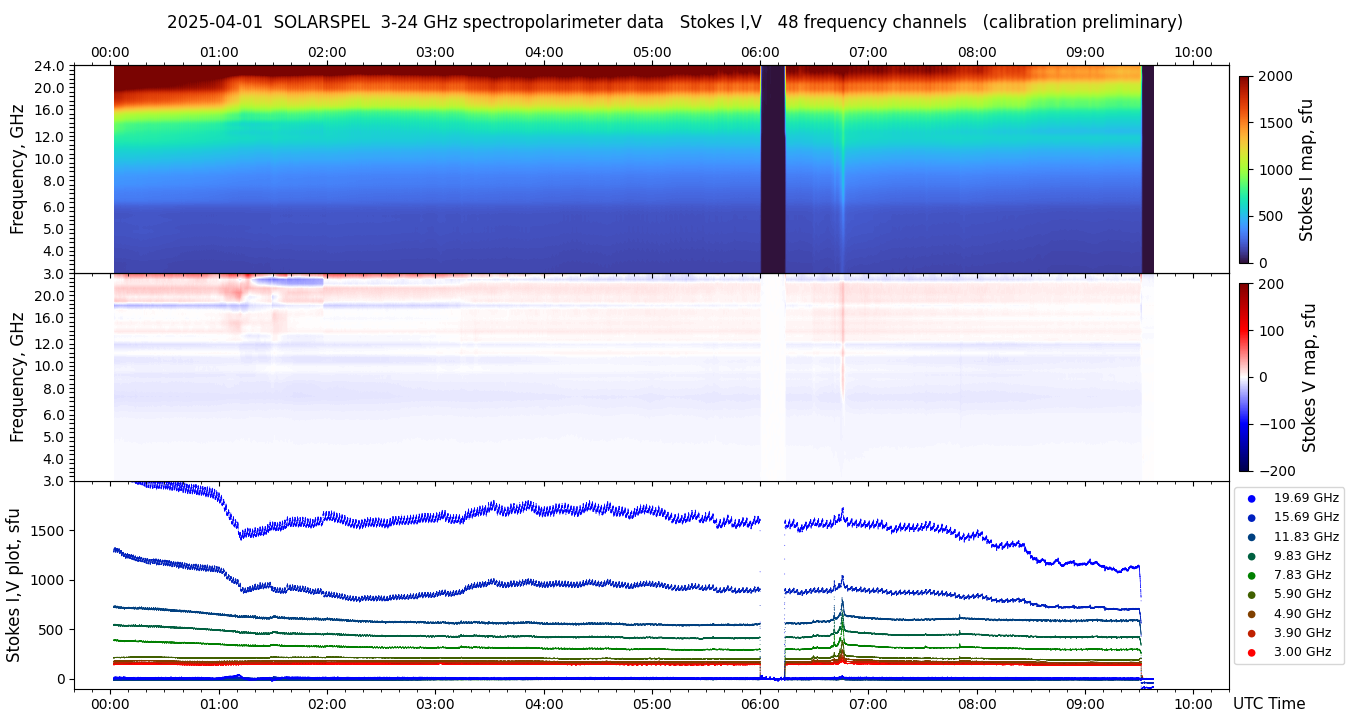Click the 5.90 GHz legend marker dot
This screenshot has height=725, width=1350.
click(1251, 595)
